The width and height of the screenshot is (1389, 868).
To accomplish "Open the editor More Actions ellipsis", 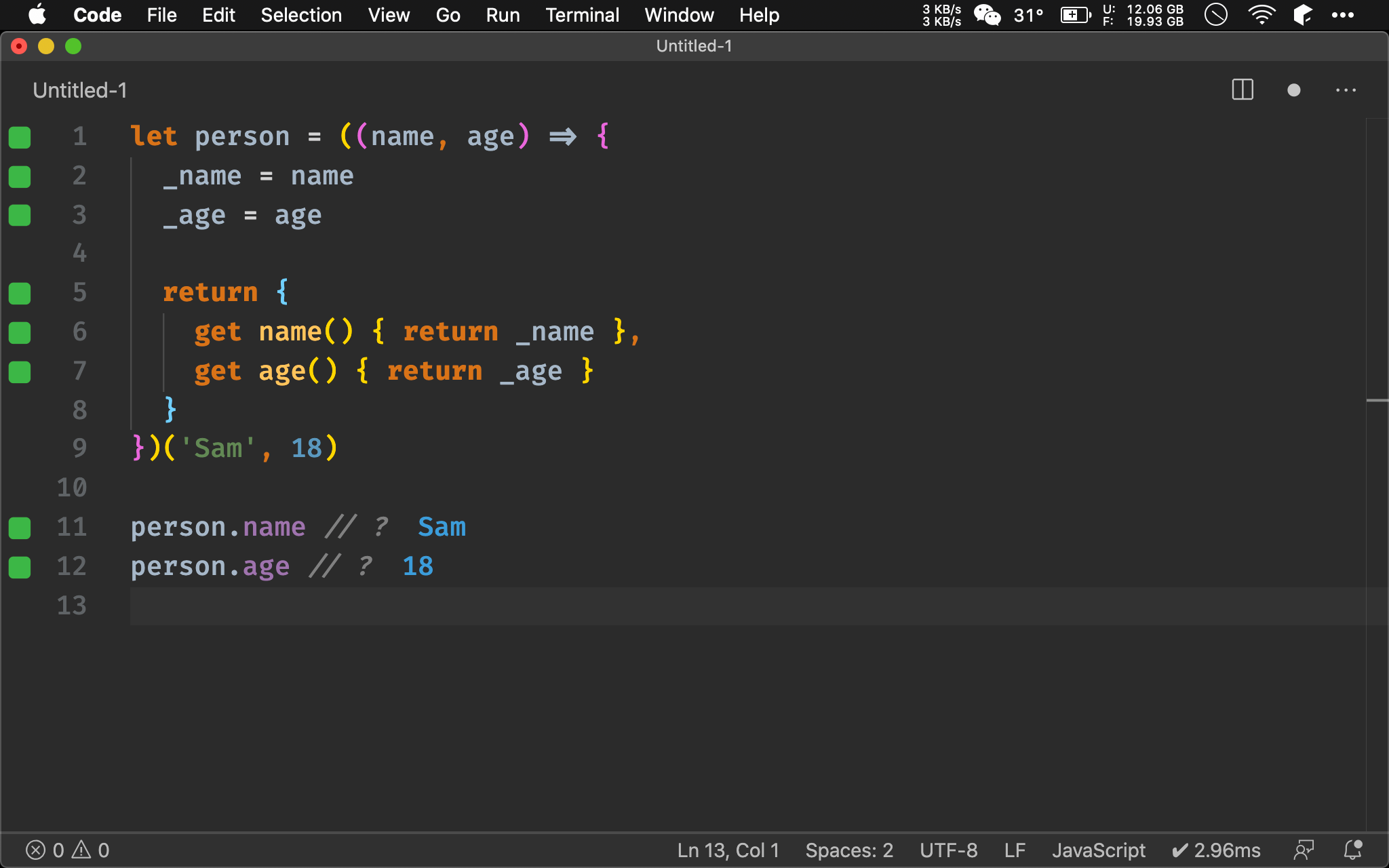I will (1346, 90).
